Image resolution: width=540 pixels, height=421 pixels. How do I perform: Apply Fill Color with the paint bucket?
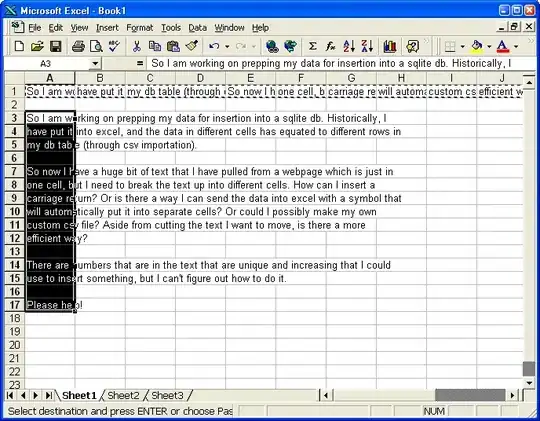pos(477,46)
